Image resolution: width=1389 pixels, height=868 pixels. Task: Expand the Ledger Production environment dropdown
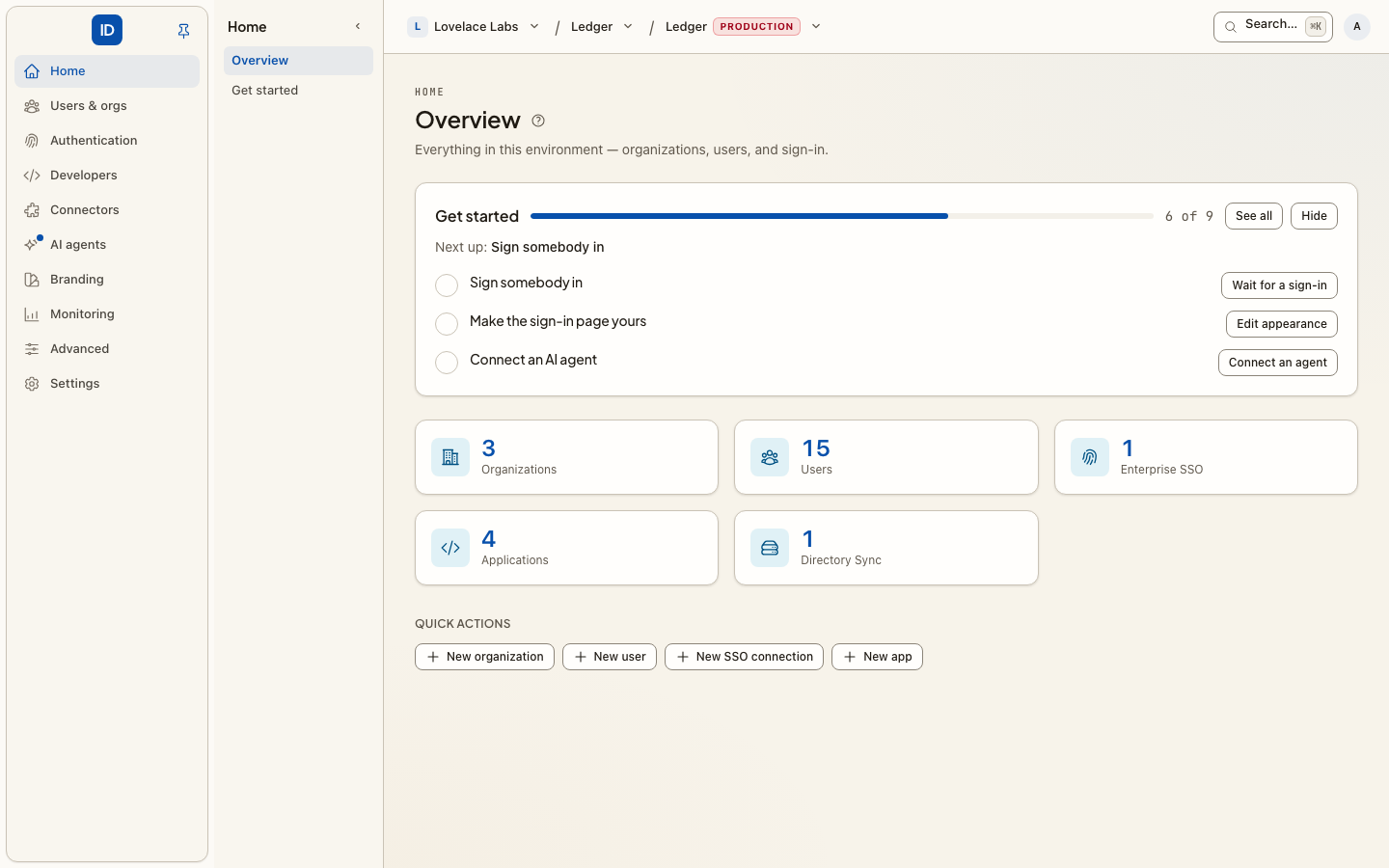816,26
